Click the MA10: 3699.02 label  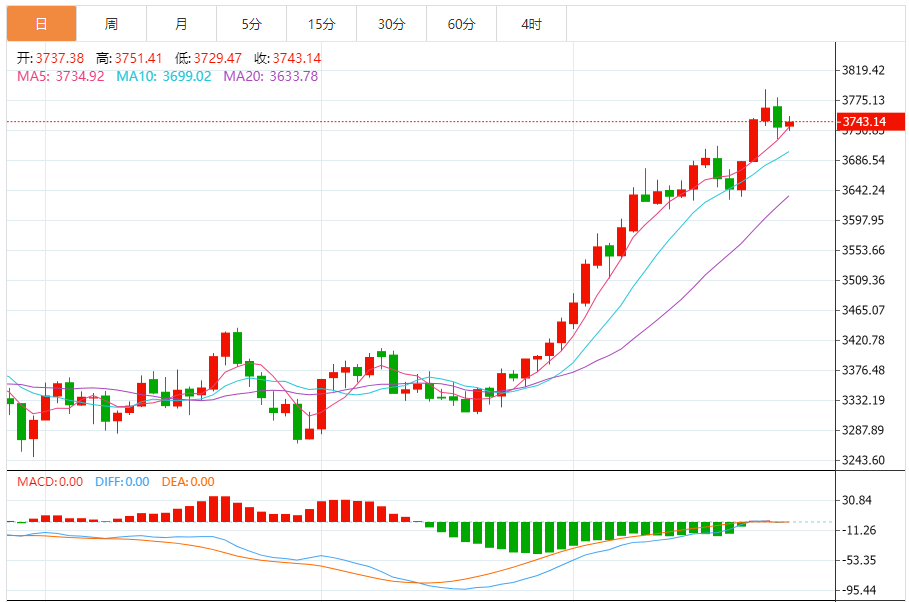164,76
